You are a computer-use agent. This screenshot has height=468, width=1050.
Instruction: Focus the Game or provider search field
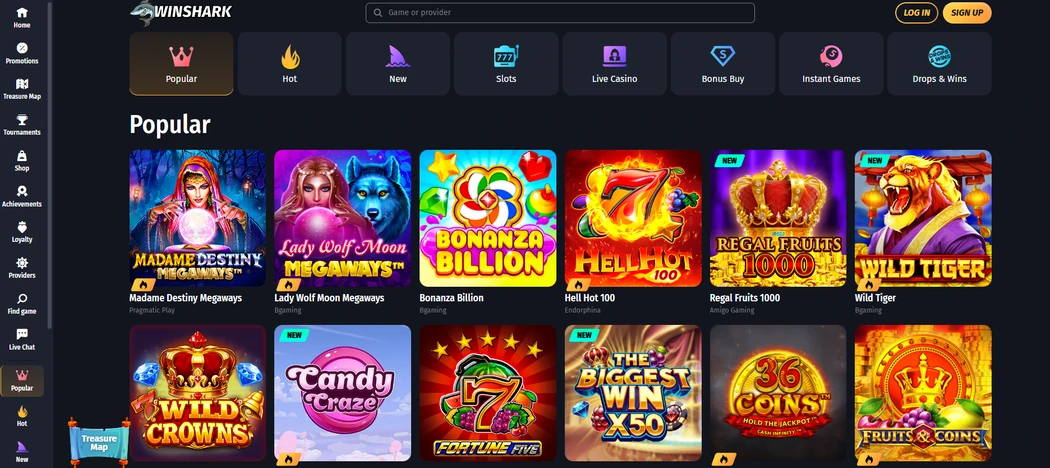[x=560, y=13]
